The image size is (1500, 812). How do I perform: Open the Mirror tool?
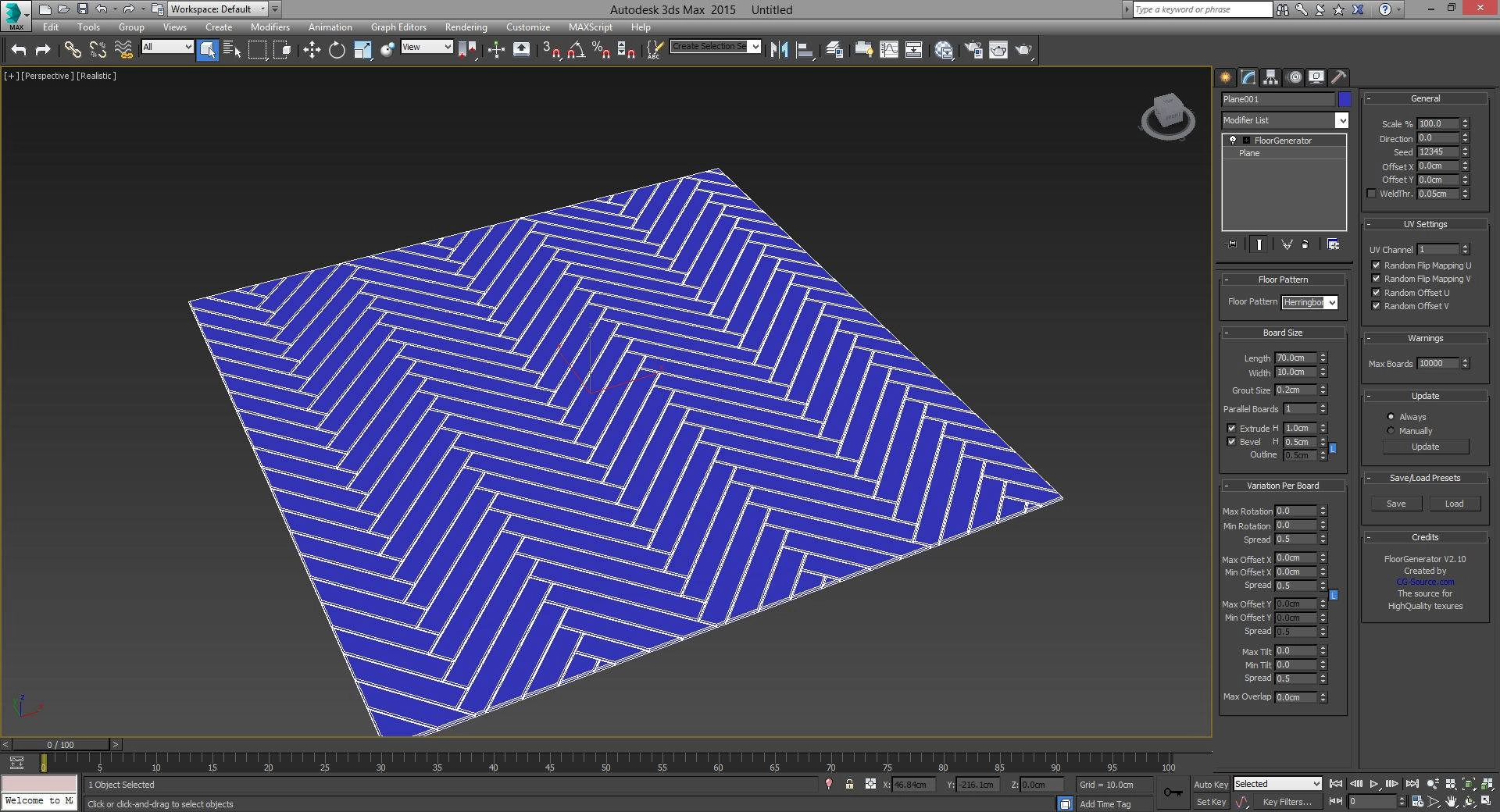[x=779, y=50]
